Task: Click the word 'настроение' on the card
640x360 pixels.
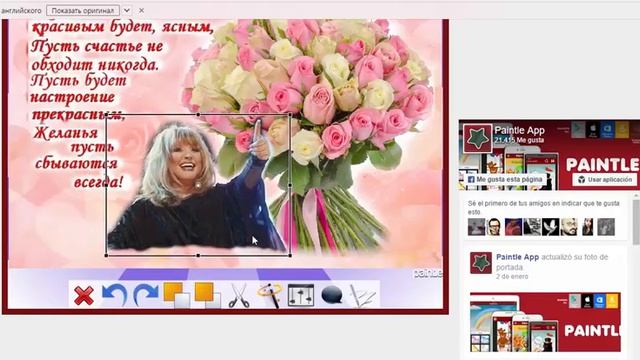Action: coord(73,98)
